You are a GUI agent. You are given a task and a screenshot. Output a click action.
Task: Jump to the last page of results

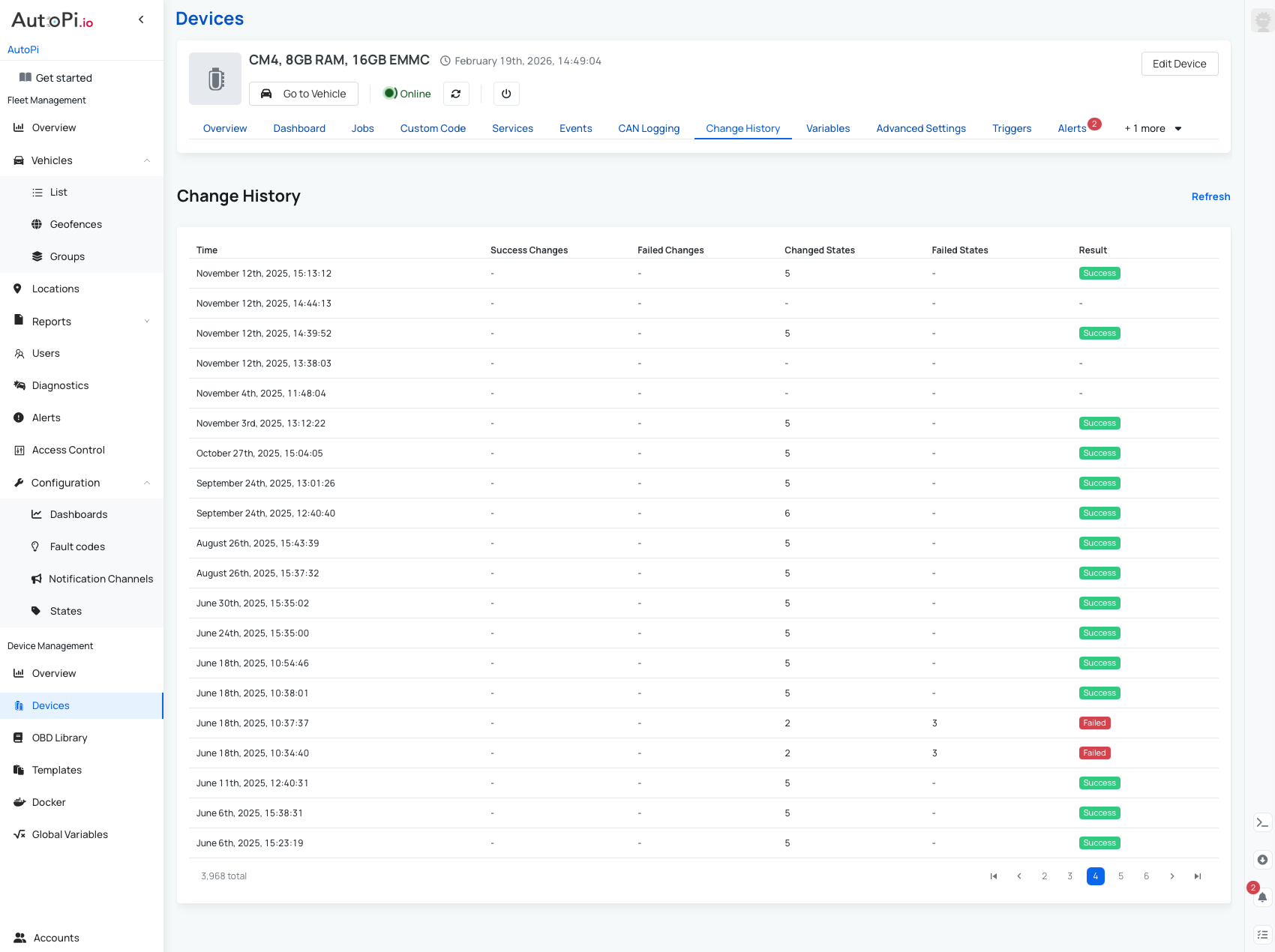pos(1198,876)
